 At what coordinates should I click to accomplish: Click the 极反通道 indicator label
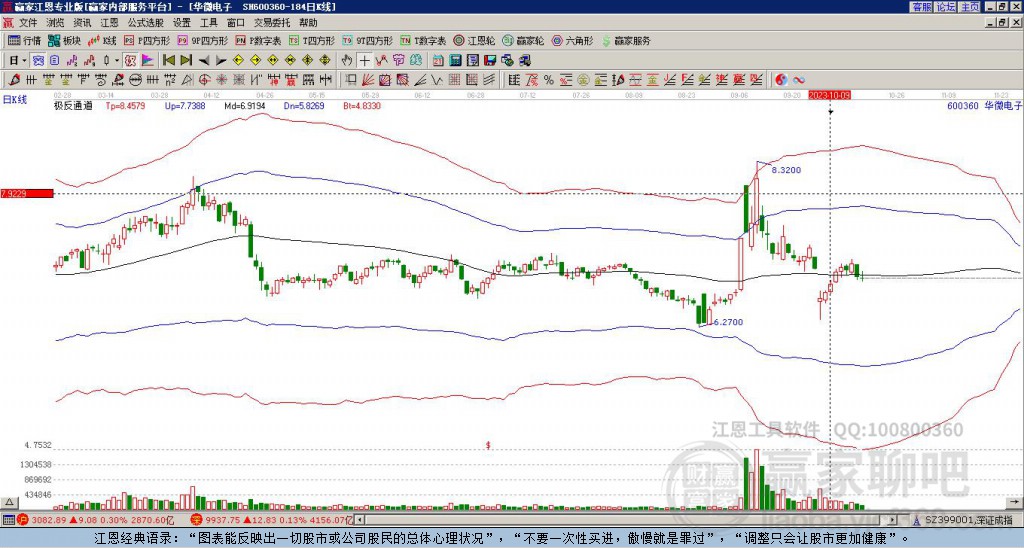point(73,106)
